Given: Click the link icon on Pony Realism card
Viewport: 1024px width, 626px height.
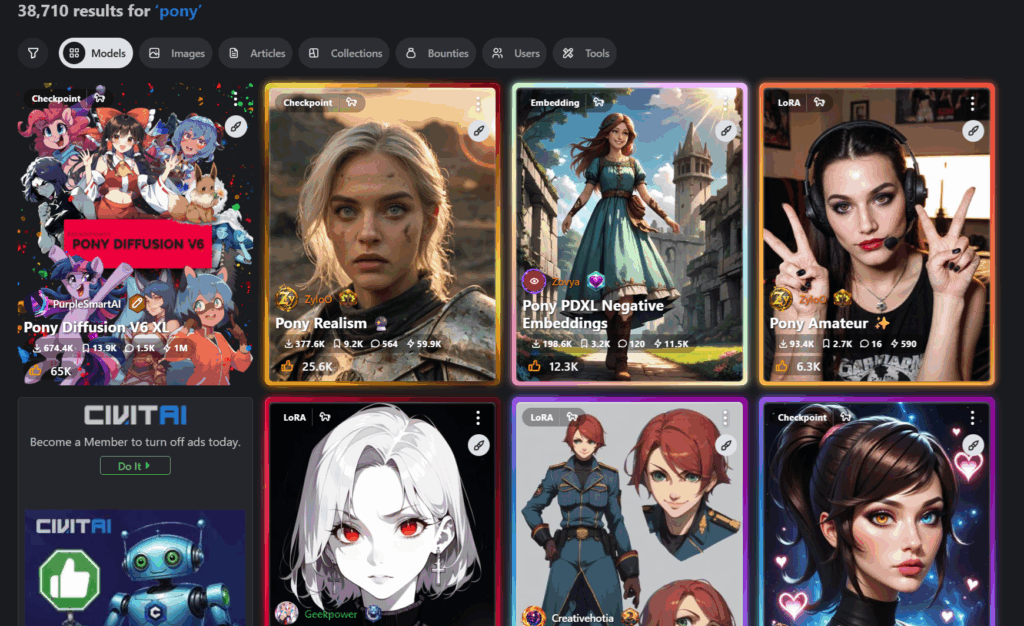Looking at the screenshot, I should point(479,131).
